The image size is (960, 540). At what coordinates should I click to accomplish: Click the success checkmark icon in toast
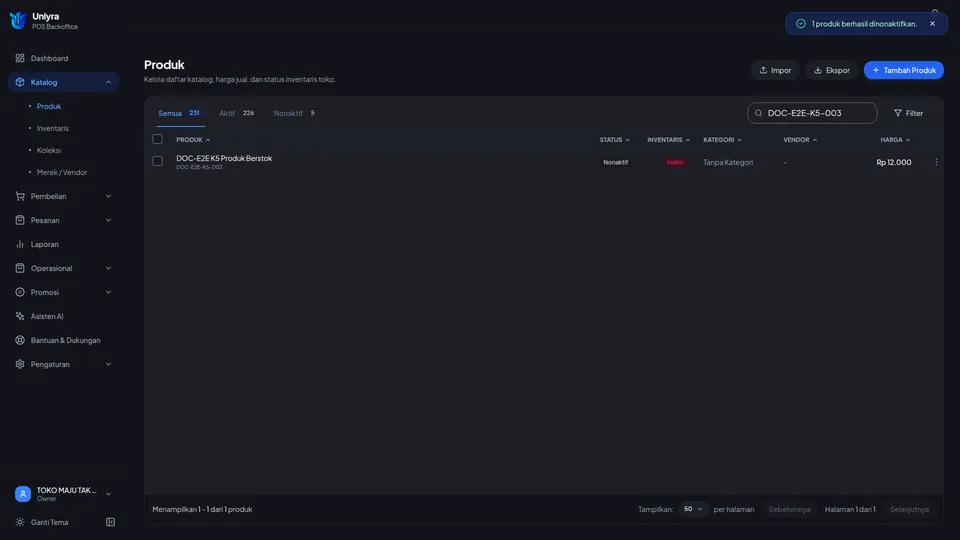pyautogui.click(x=800, y=24)
